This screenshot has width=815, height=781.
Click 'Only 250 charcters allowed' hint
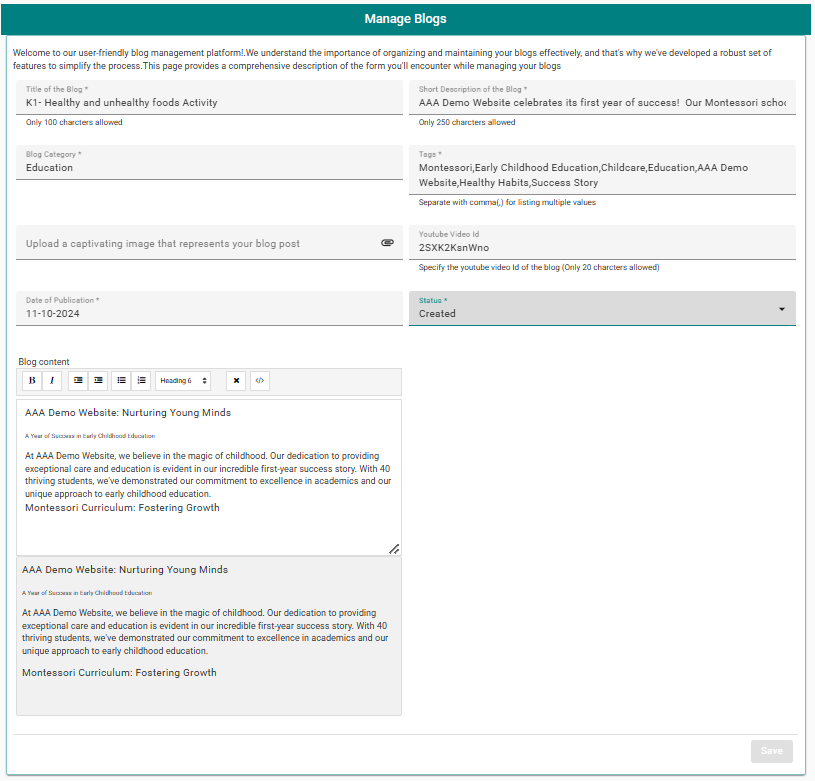tap(467, 122)
